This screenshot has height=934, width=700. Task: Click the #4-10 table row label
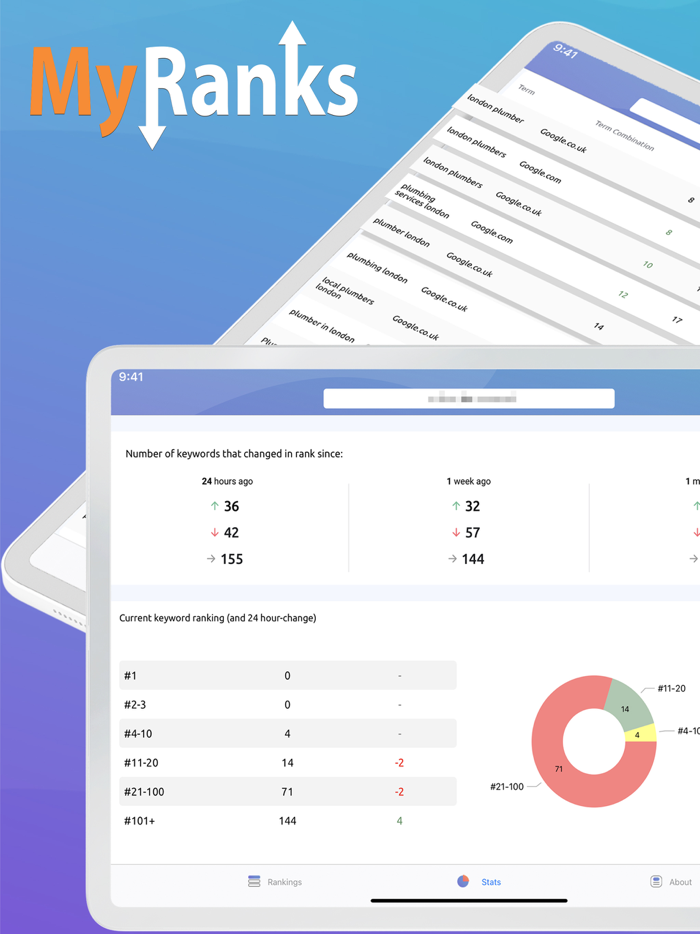pyautogui.click(x=138, y=734)
